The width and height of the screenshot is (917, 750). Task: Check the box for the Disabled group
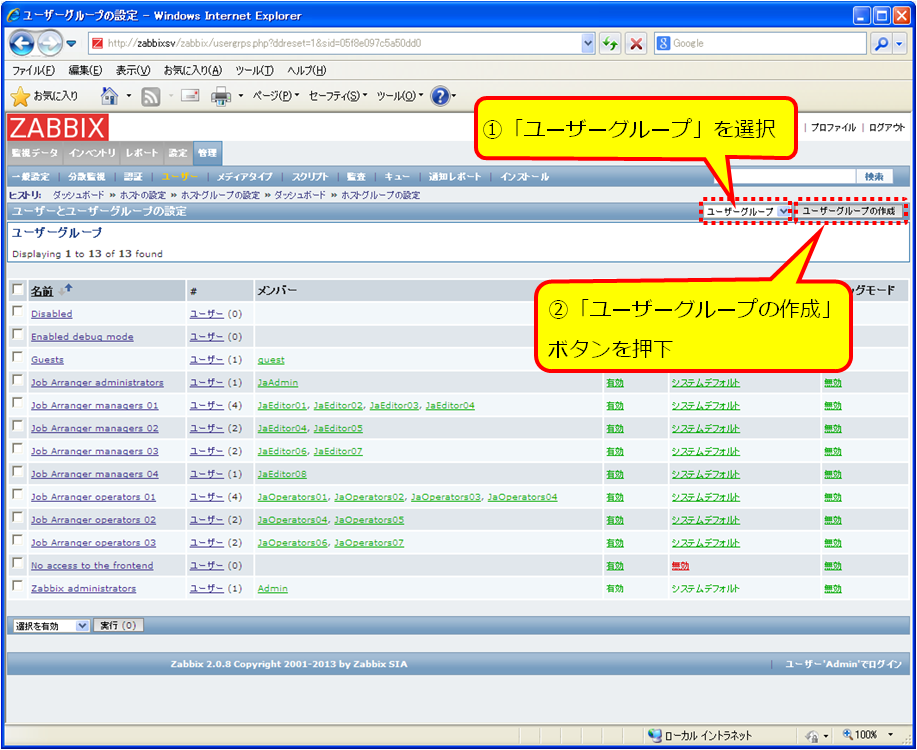click(18, 311)
